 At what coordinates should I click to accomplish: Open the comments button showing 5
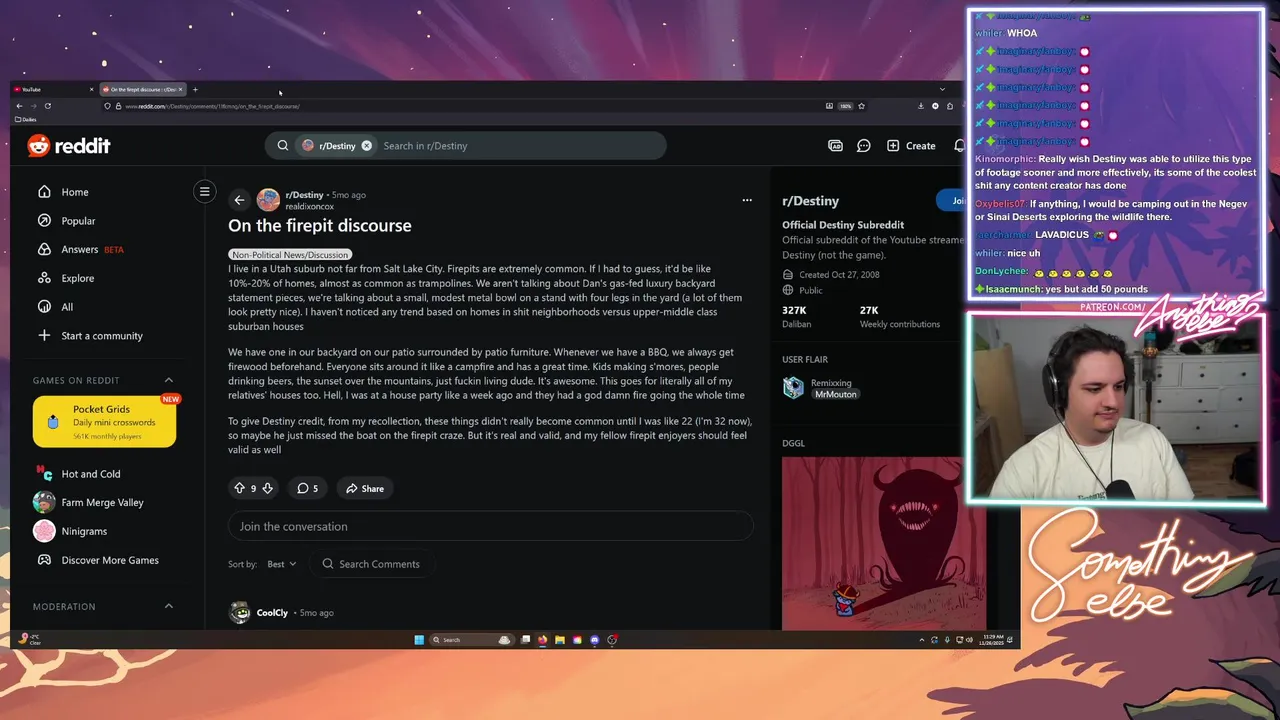tap(307, 488)
